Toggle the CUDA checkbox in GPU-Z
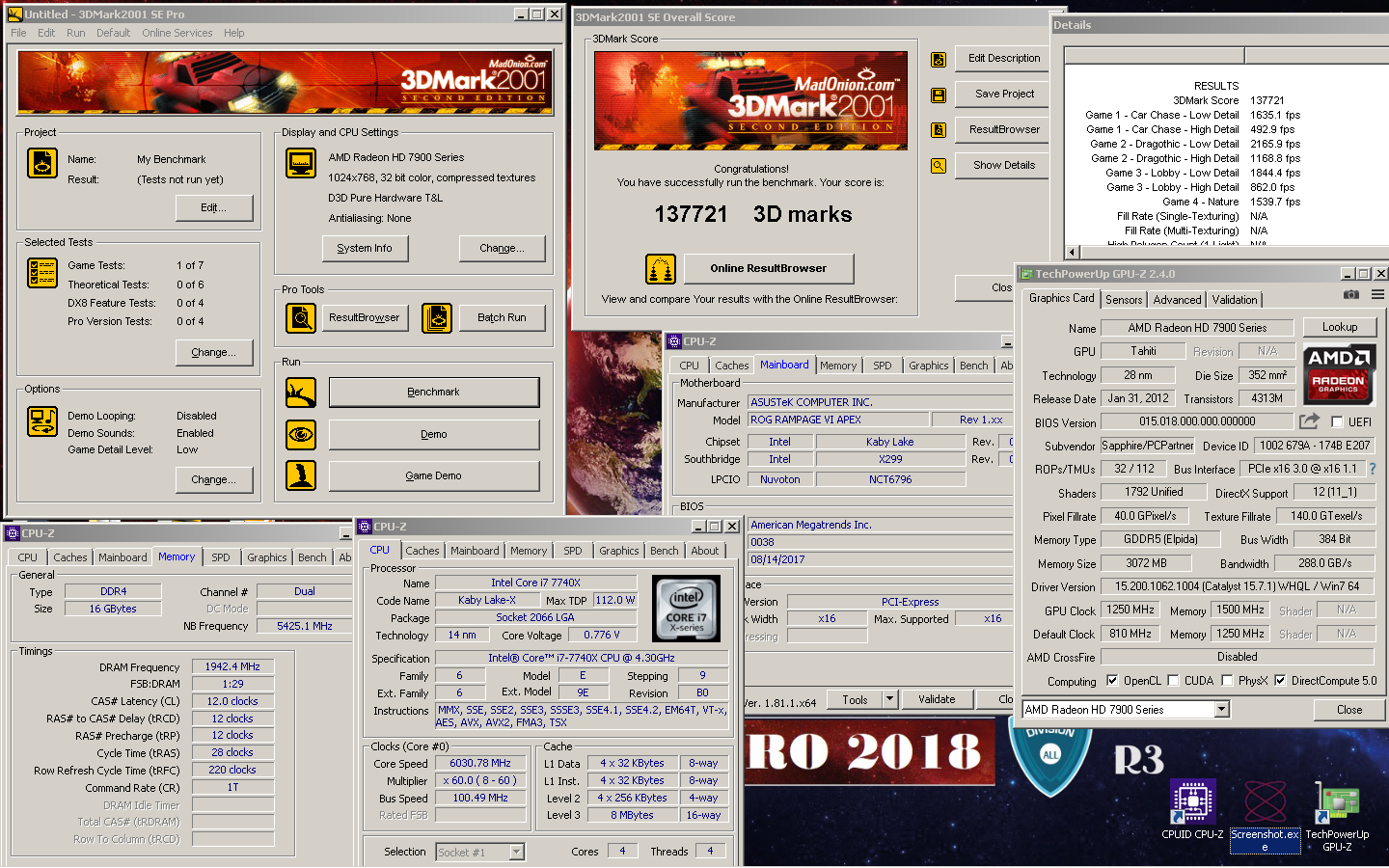 (x=1173, y=681)
